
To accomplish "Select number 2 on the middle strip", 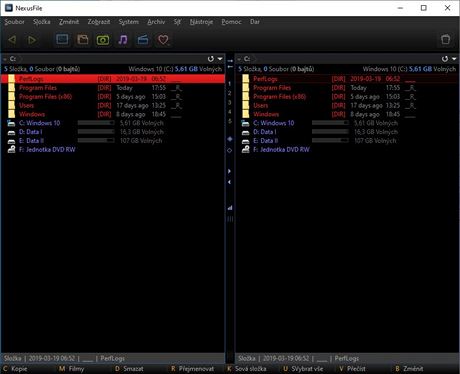I will tap(230, 93).
